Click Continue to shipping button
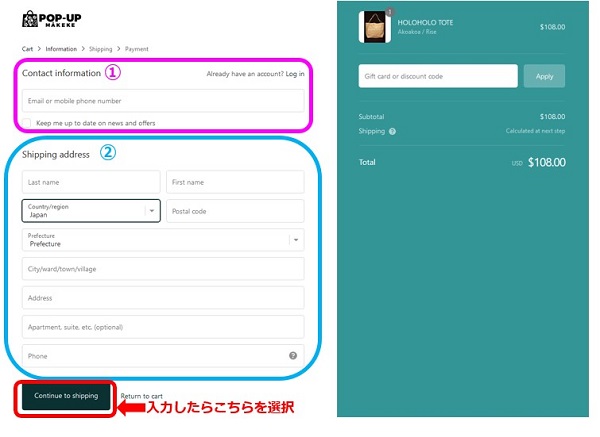 coord(66,396)
